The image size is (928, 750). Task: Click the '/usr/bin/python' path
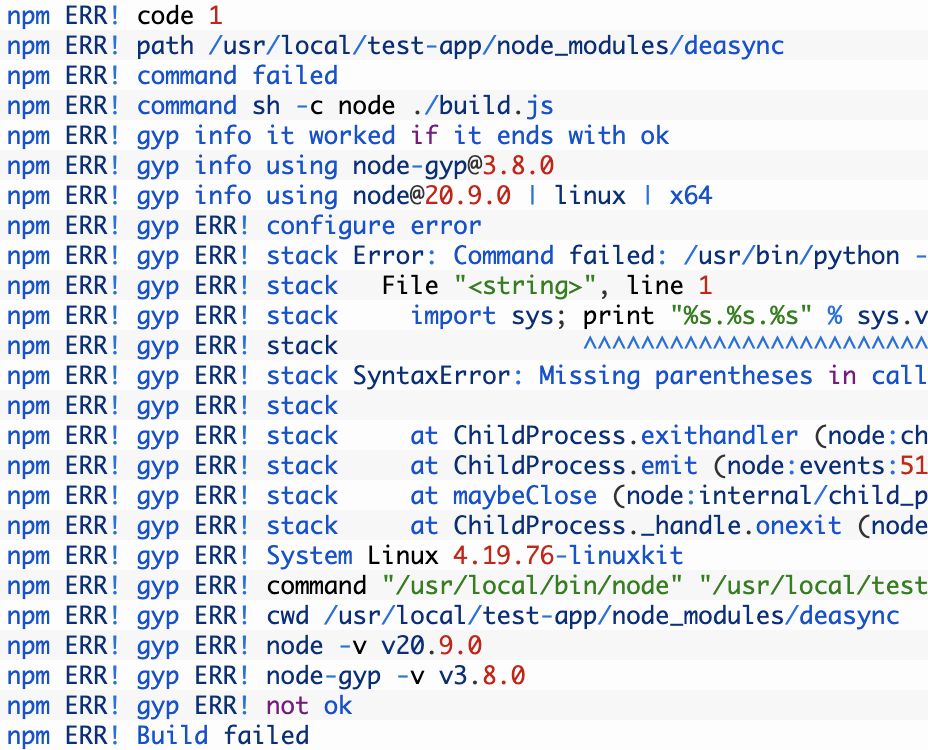pos(791,256)
